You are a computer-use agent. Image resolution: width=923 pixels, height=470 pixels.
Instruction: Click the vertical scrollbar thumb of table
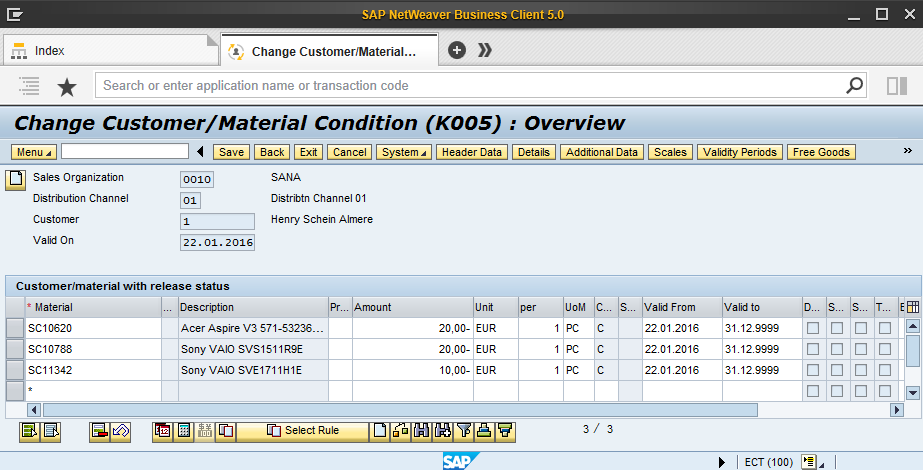point(912,352)
